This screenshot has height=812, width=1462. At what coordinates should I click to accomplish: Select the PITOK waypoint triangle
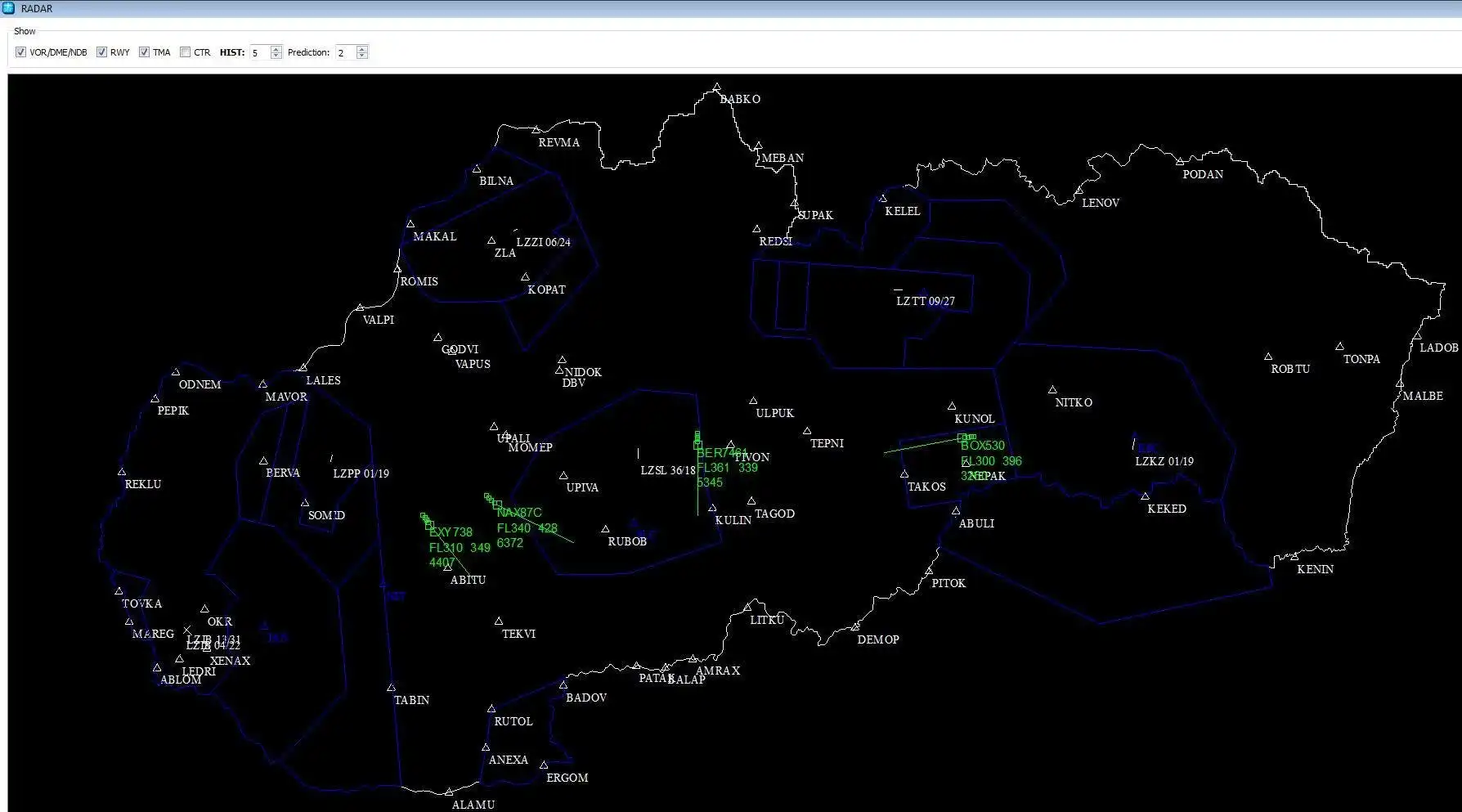point(929,571)
